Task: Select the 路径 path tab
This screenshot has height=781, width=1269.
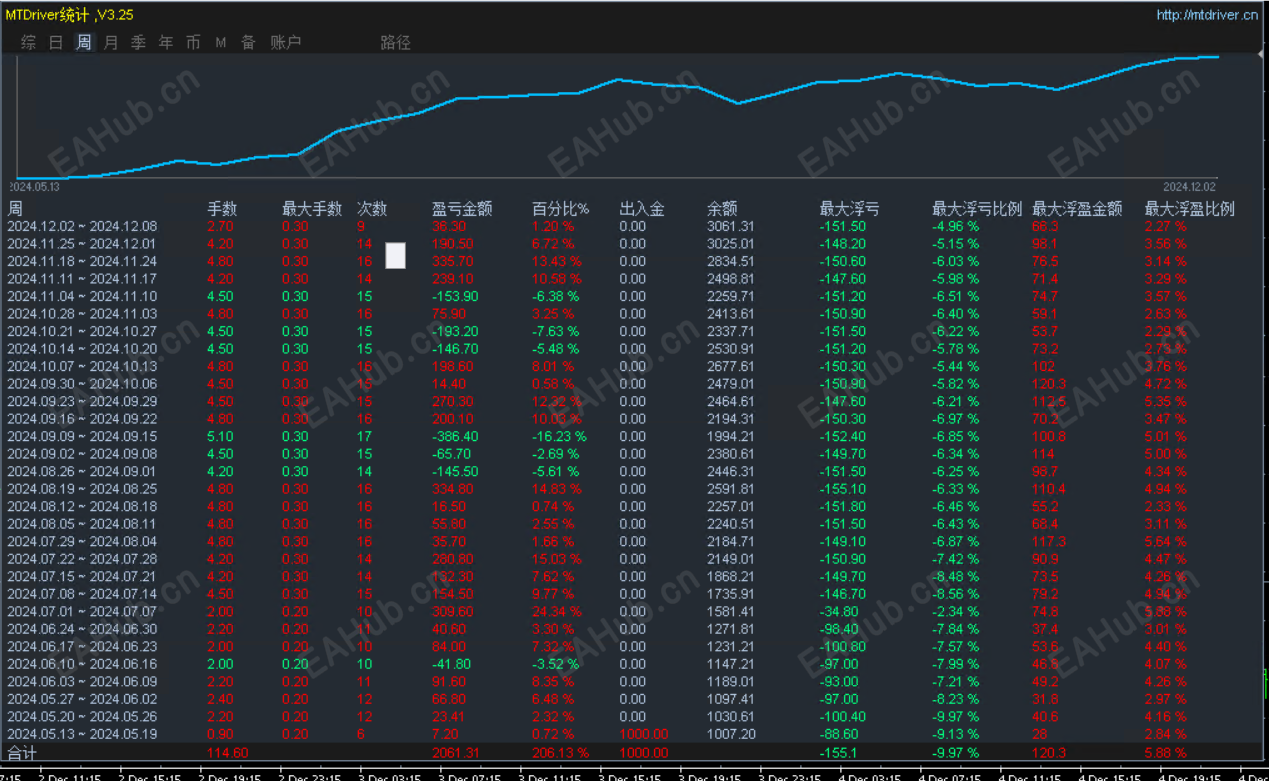Action: click(395, 42)
